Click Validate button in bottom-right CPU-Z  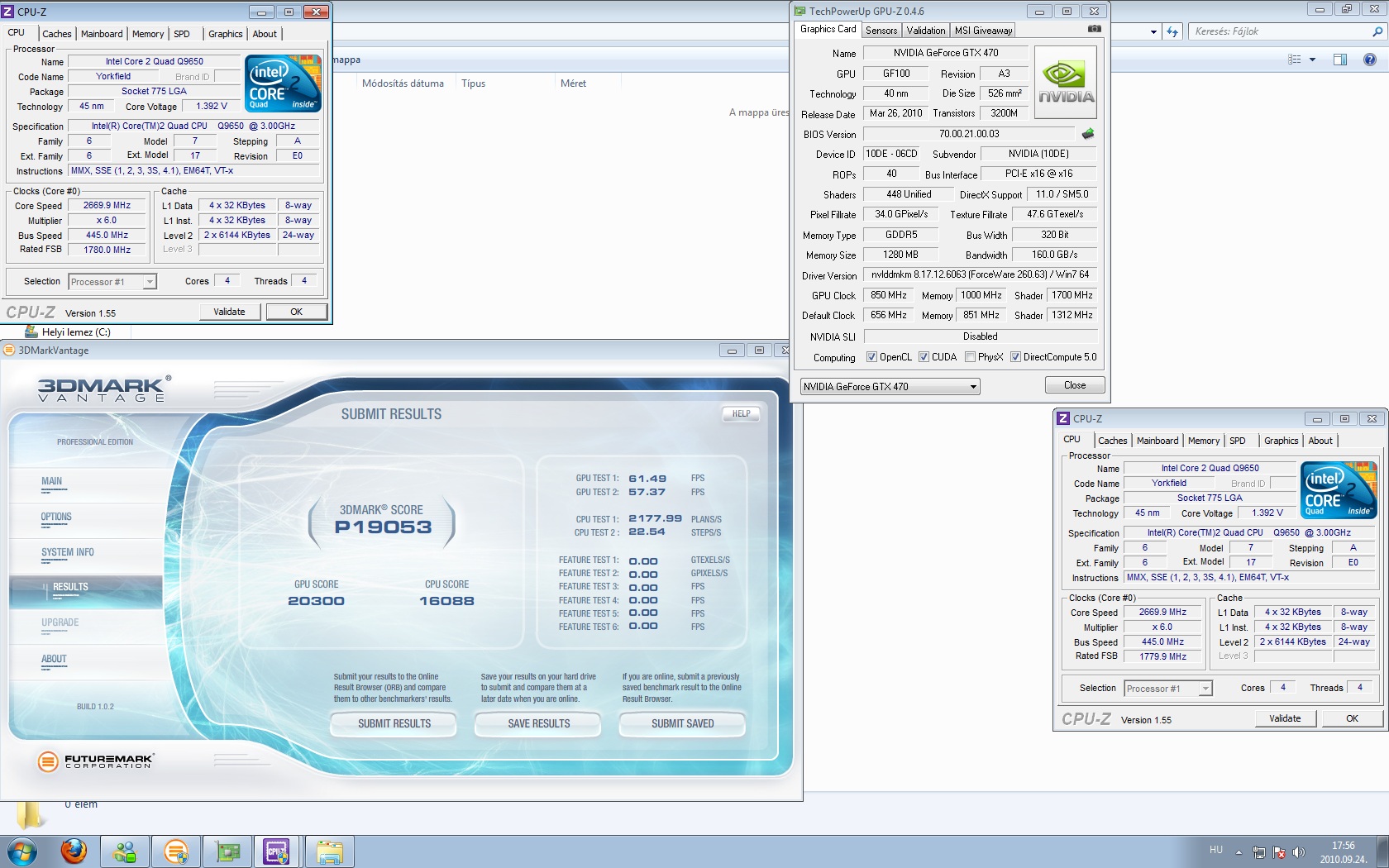coord(1285,718)
